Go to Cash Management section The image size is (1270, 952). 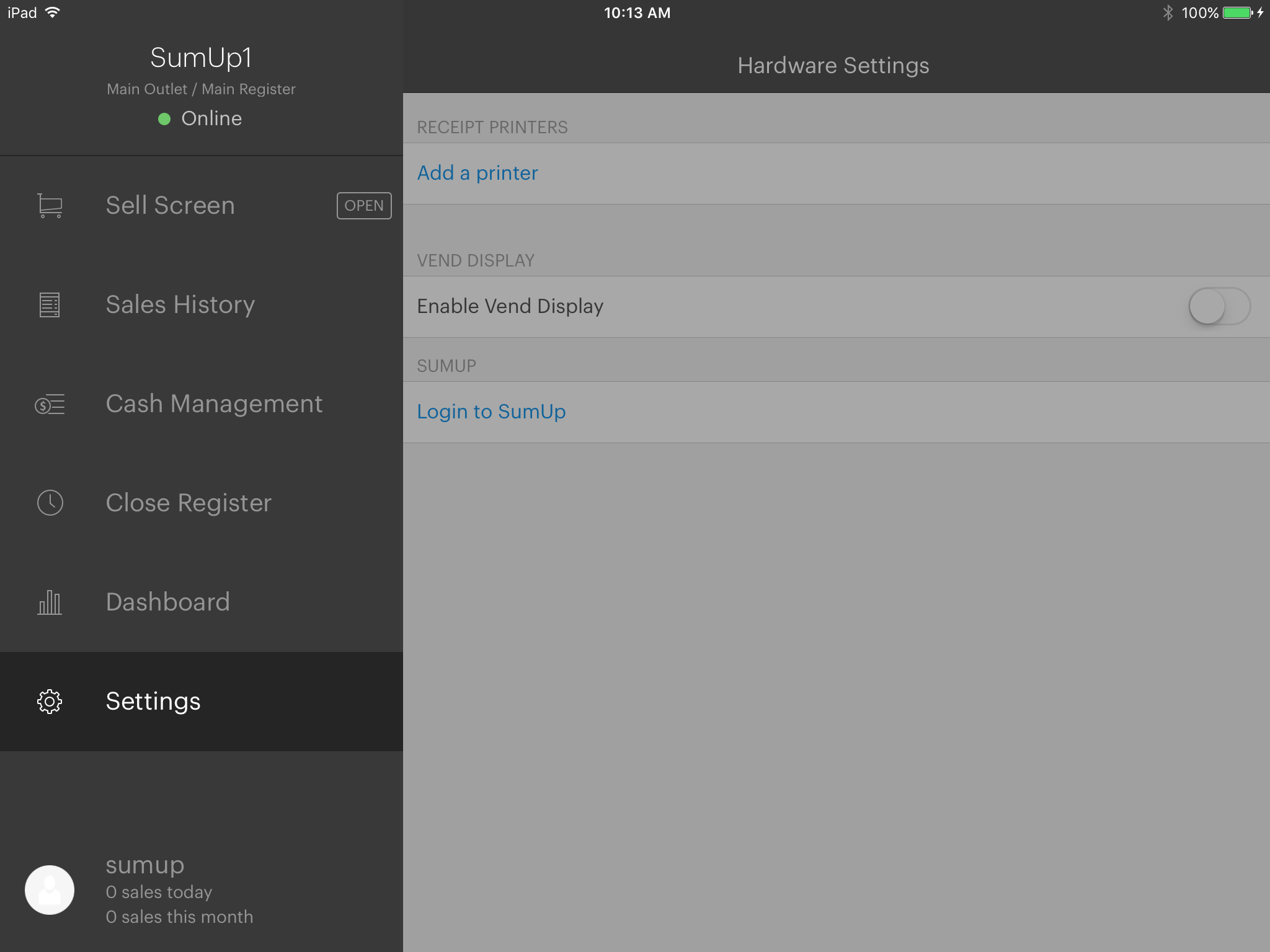coord(214,404)
